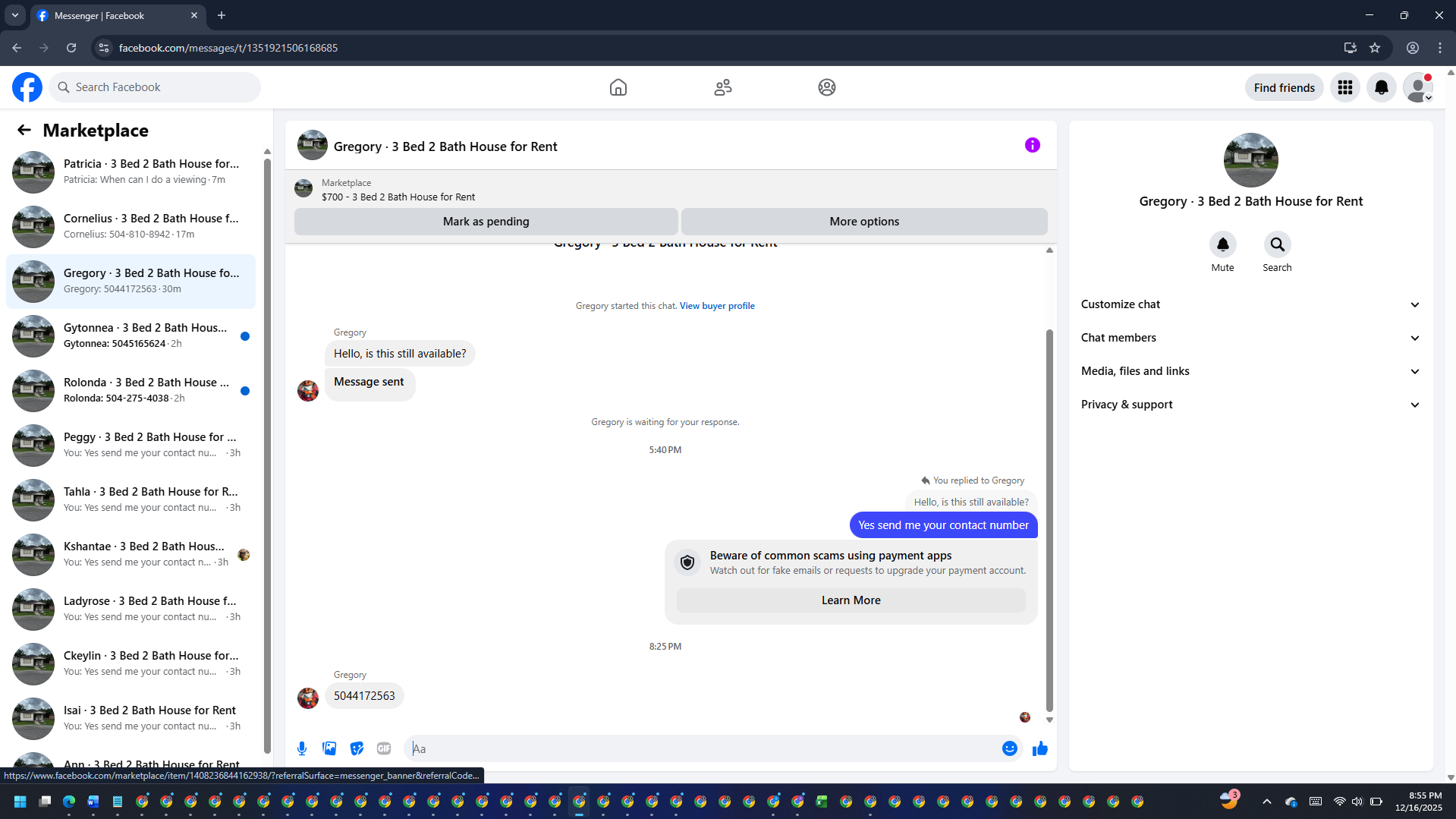Open Ckeylin's conversation

coord(131,663)
